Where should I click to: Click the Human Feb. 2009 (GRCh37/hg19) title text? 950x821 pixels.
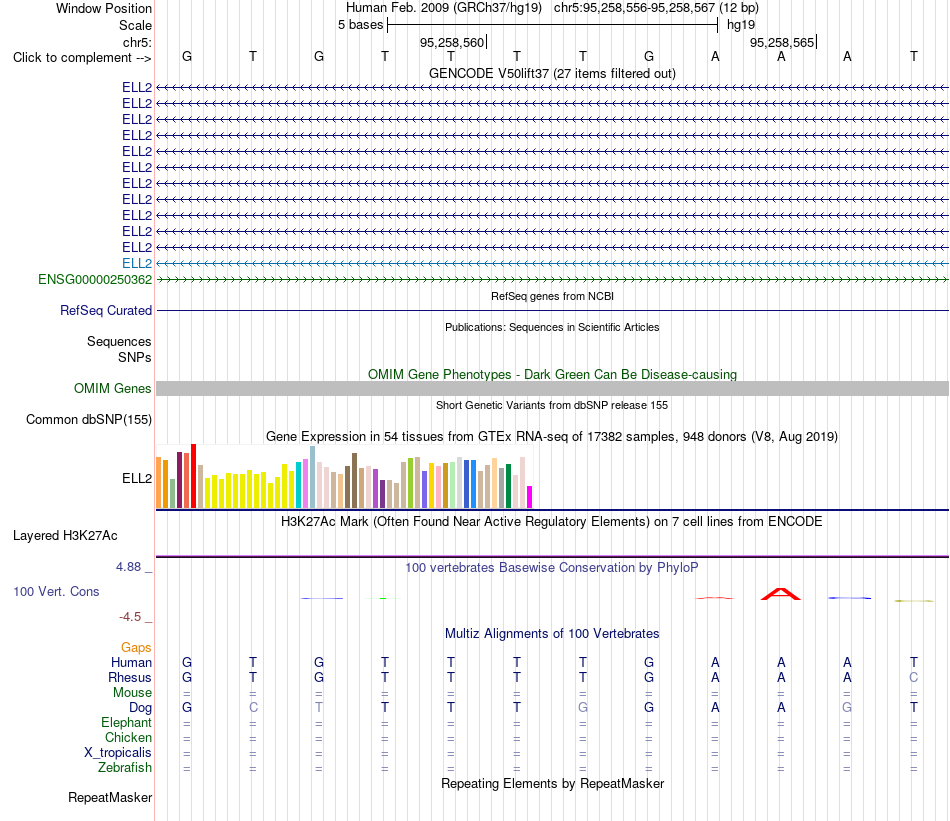point(446,8)
